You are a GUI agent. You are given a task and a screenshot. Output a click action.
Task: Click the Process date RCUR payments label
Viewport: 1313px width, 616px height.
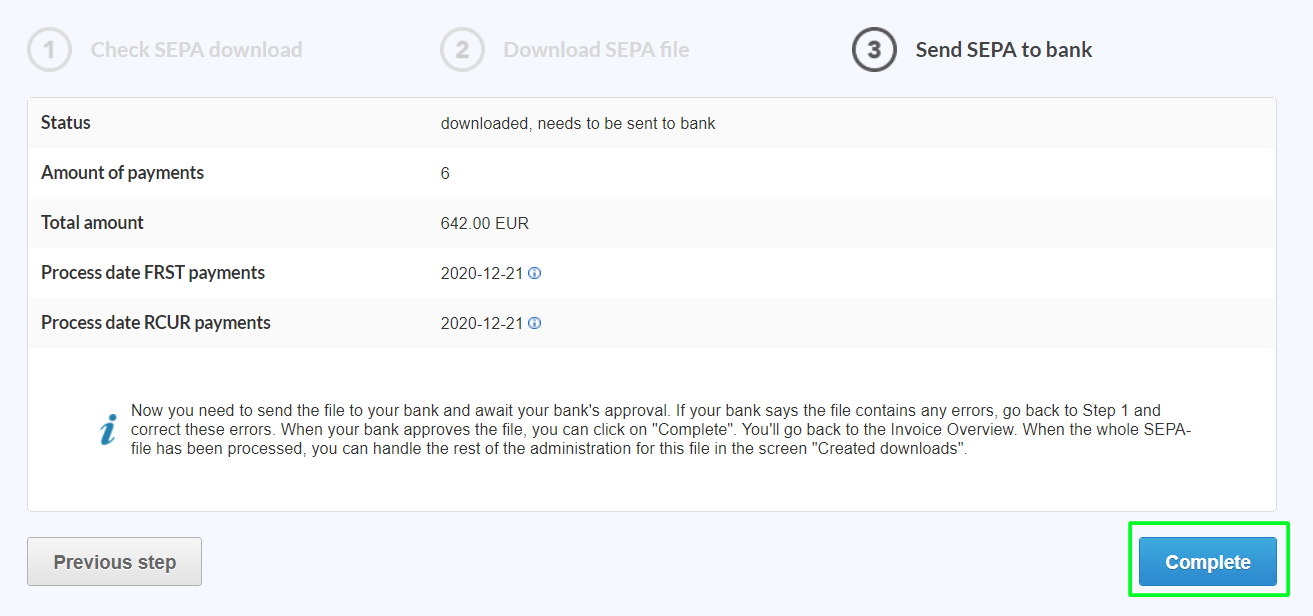click(155, 323)
